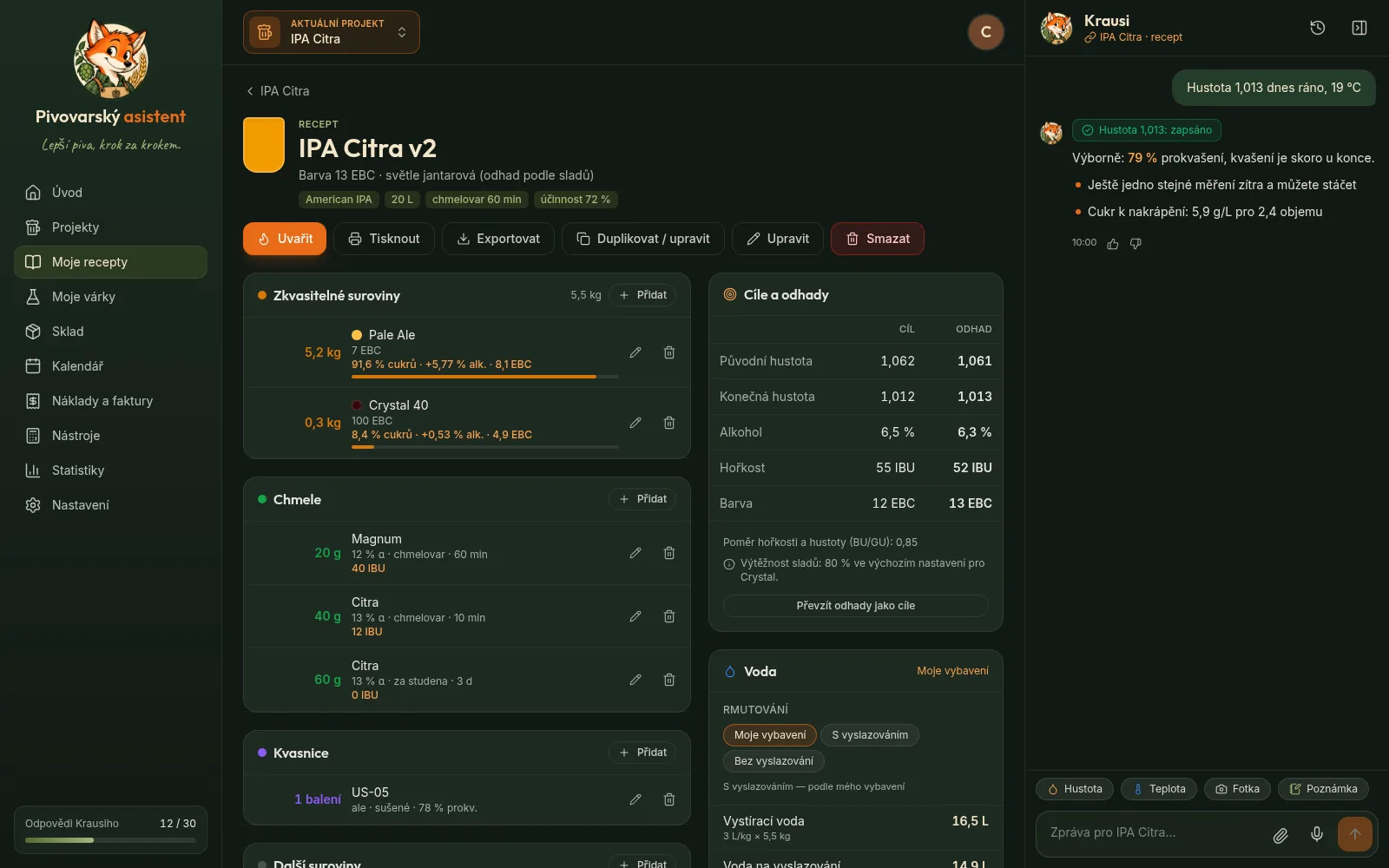Viewport: 1389px width, 868px height.
Task: Click Převzít odhady jako cíle
Action: [856, 606]
